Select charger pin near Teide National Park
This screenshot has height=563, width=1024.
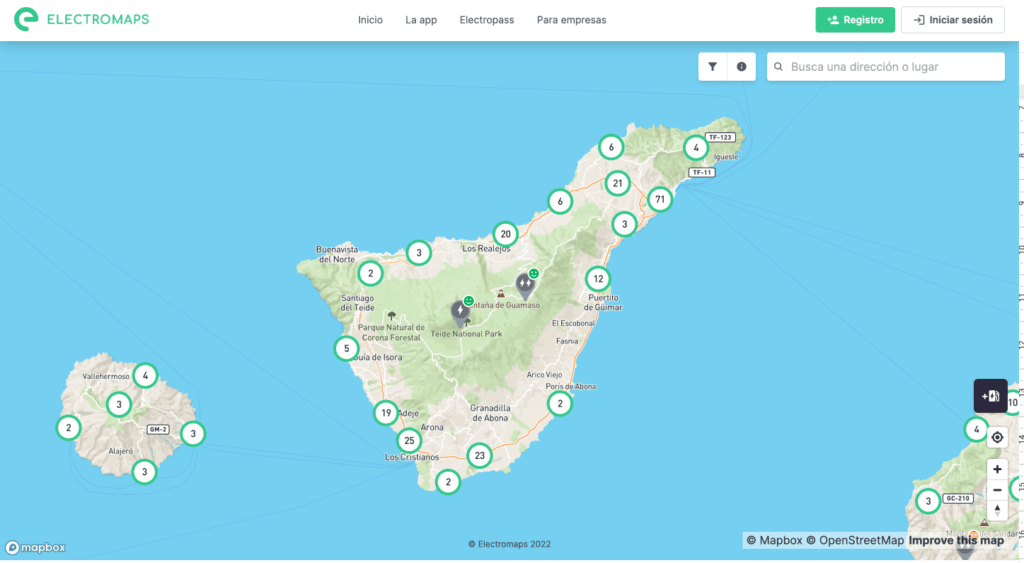click(x=460, y=312)
